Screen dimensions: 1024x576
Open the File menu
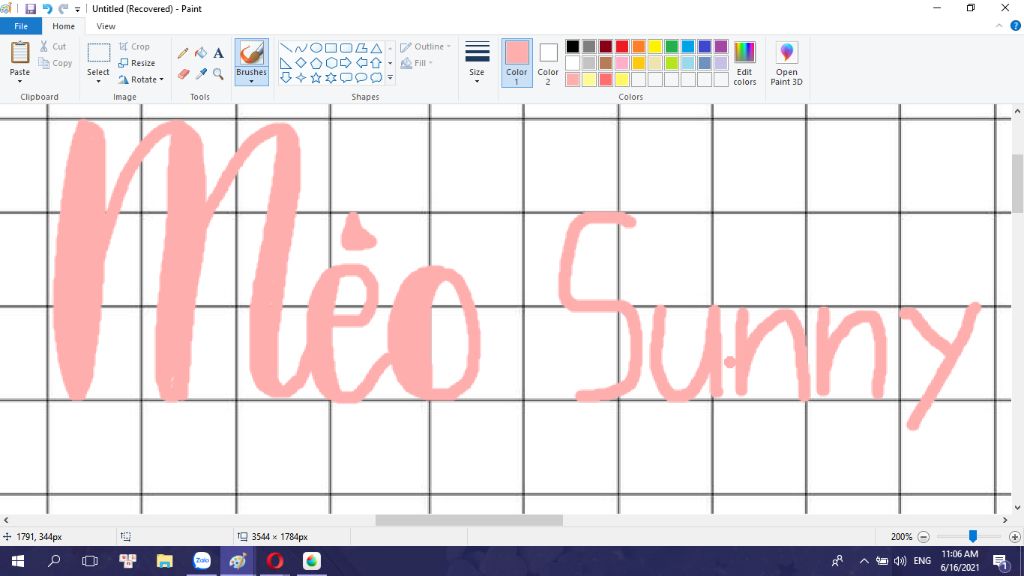click(x=21, y=26)
